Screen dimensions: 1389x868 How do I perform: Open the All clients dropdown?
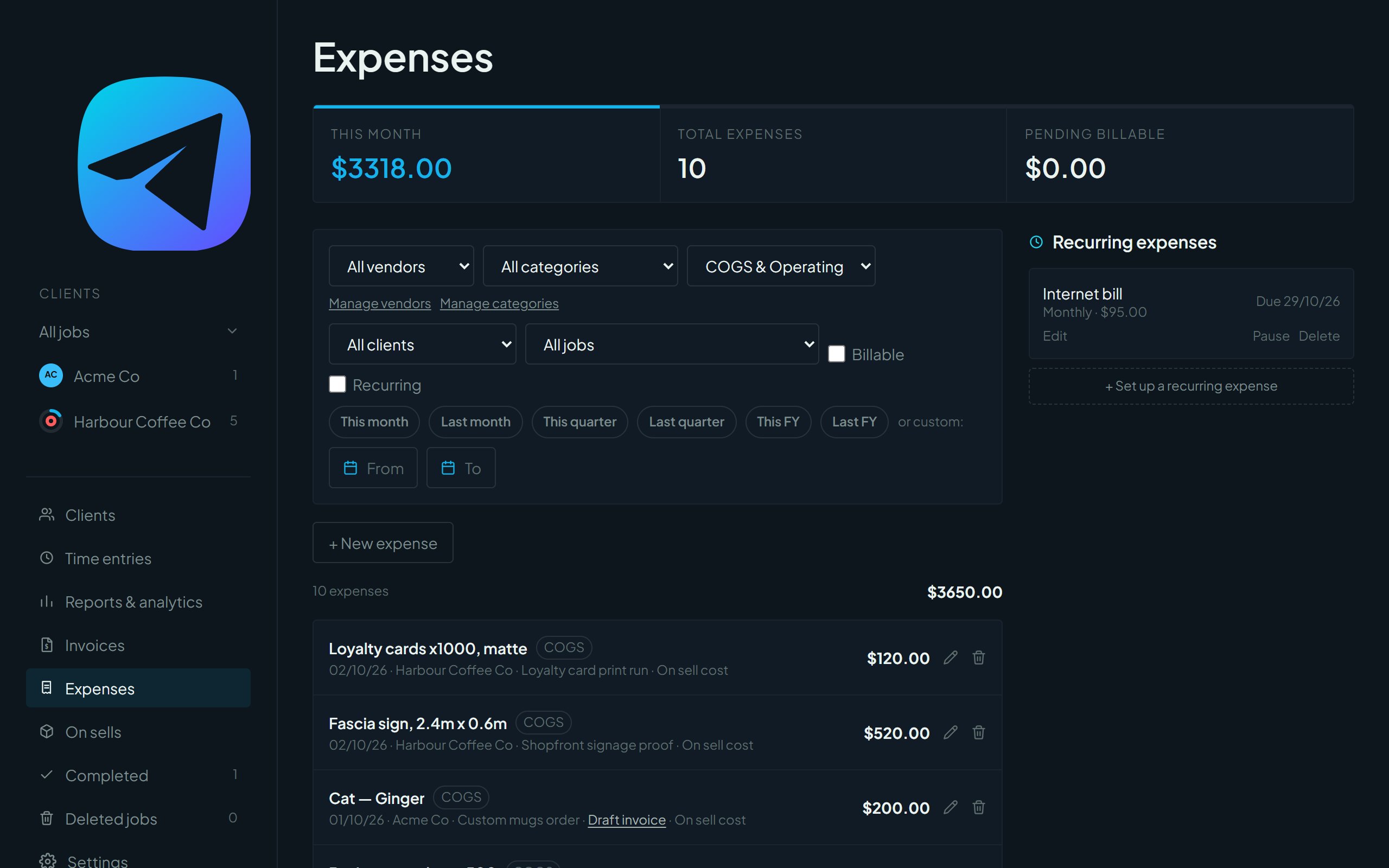point(423,344)
